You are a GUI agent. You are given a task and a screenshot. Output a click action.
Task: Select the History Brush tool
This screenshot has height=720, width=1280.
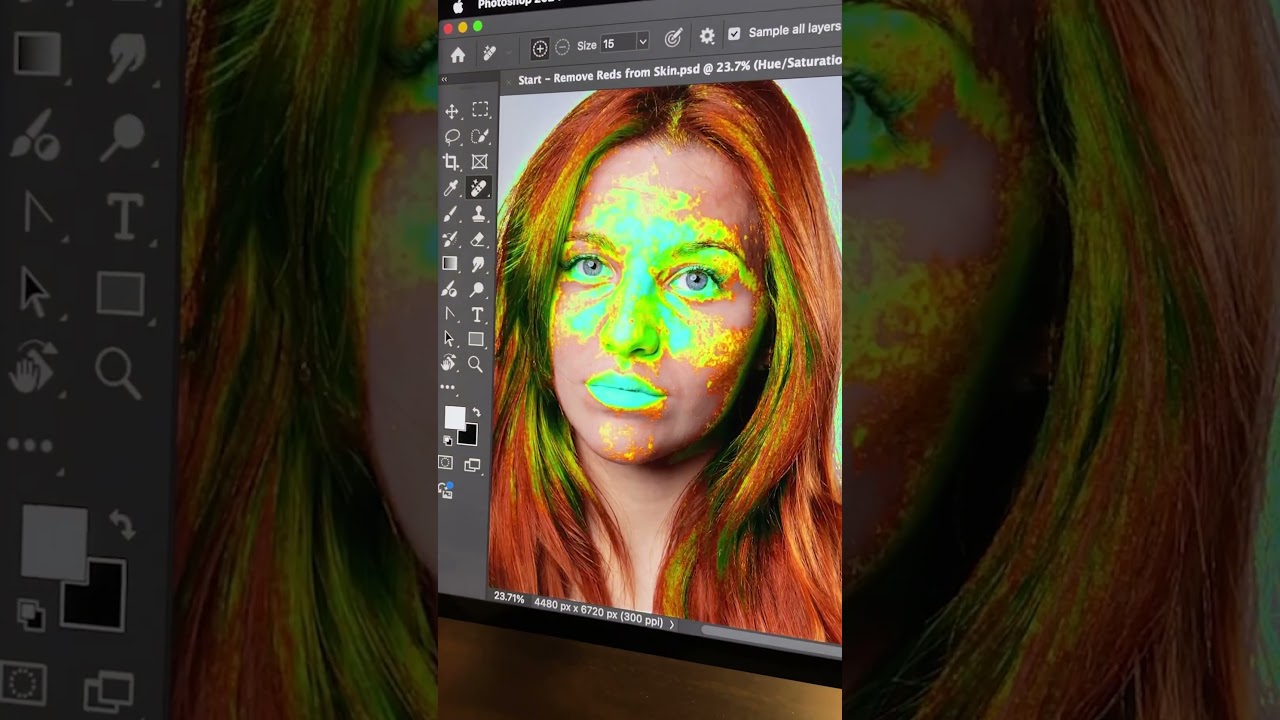tap(451, 239)
